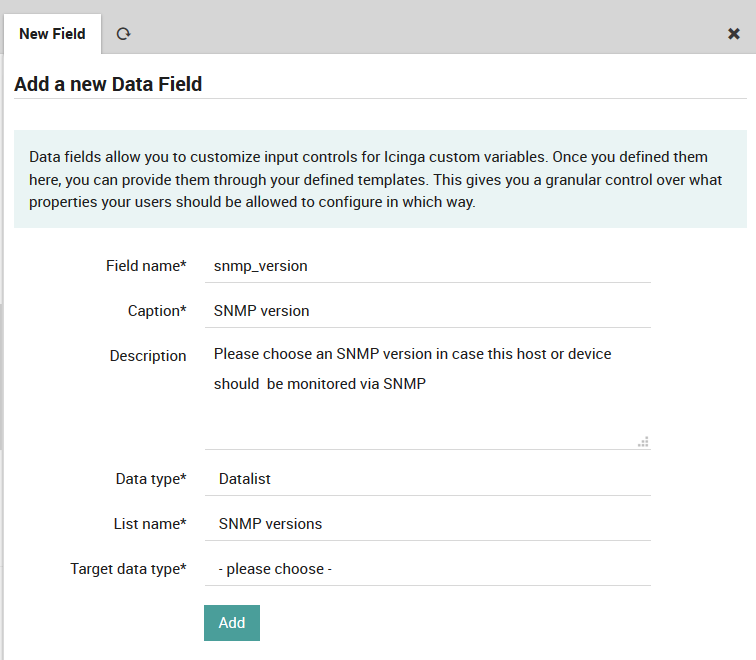756x660 pixels.
Task: Click the List name label
Action: (150, 524)
